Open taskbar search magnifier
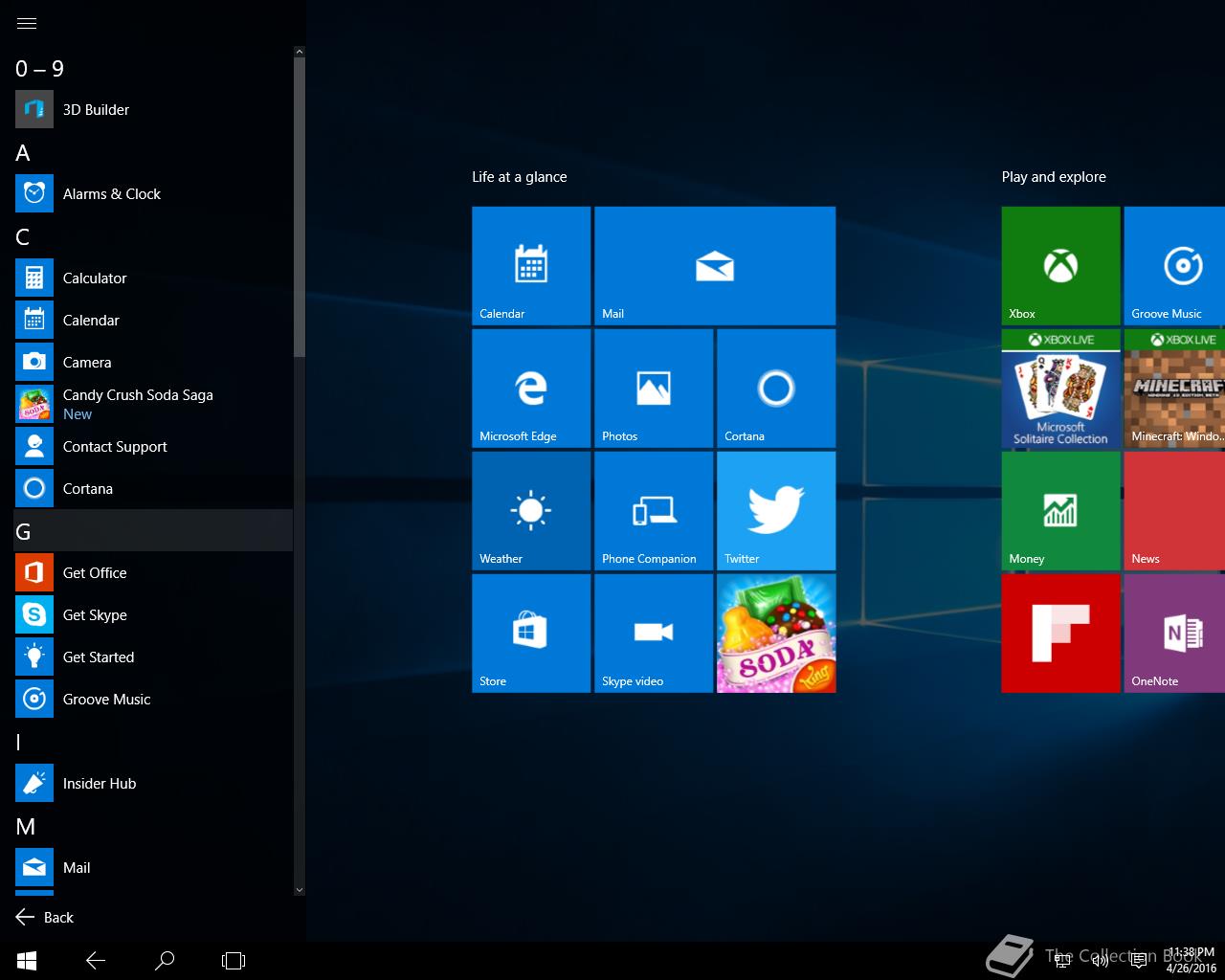This screenshot has width=1225, height=980. [x=165, y=961]
